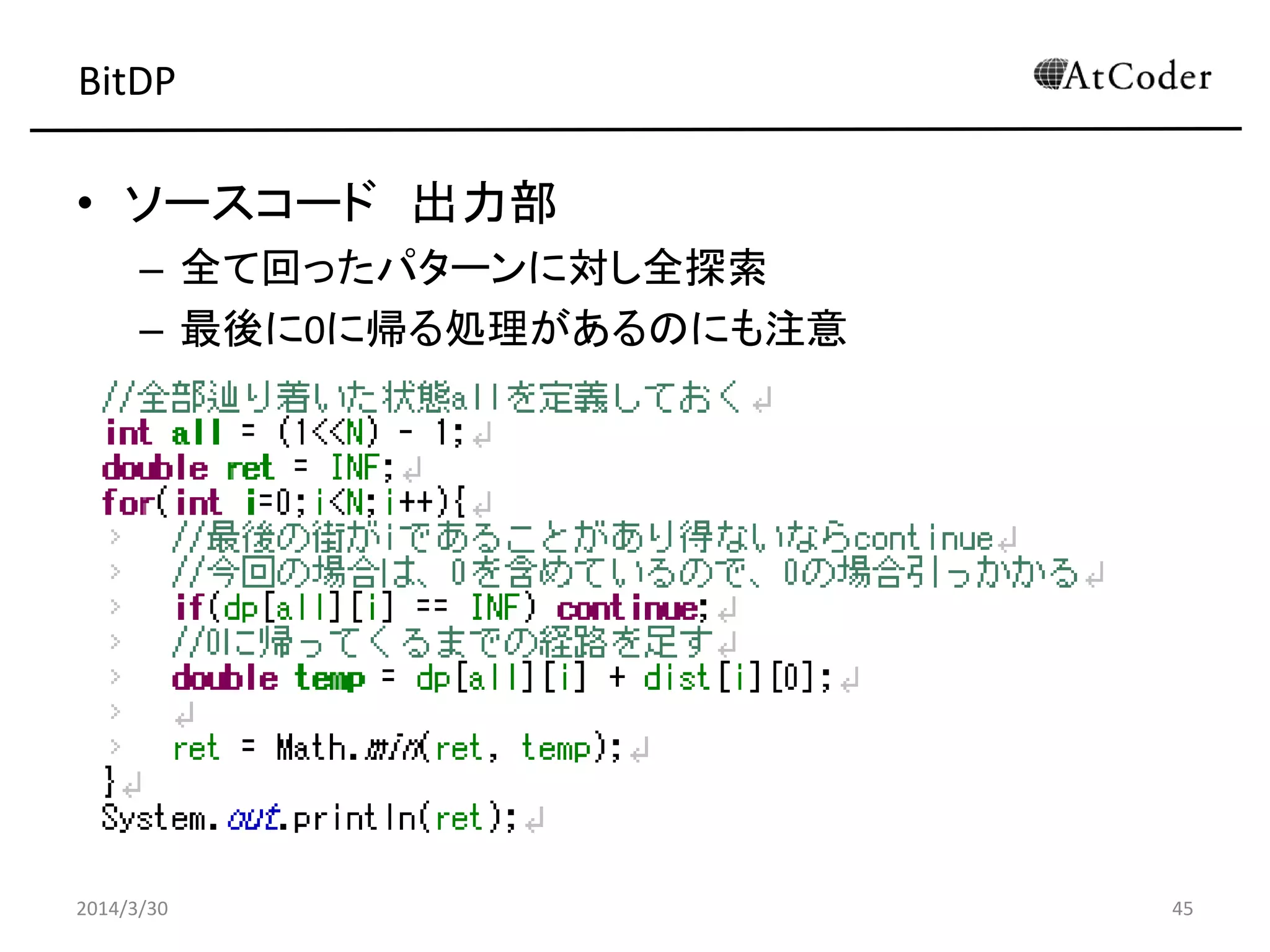Screen dimensions: 1270x952
Task: Click the line double ret = INF;
Action: 248,468
